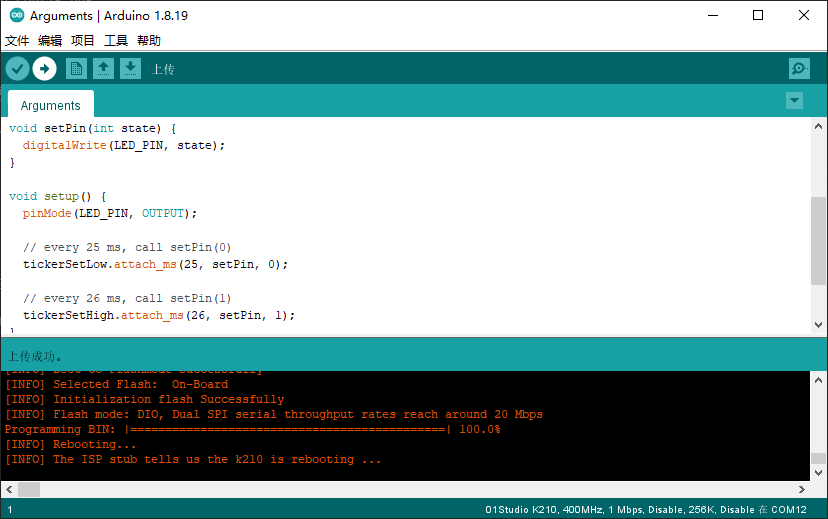Open the Serial Monitor magnifier icon
The width and height of the screenshot is (828, 519).
(799, 69)
